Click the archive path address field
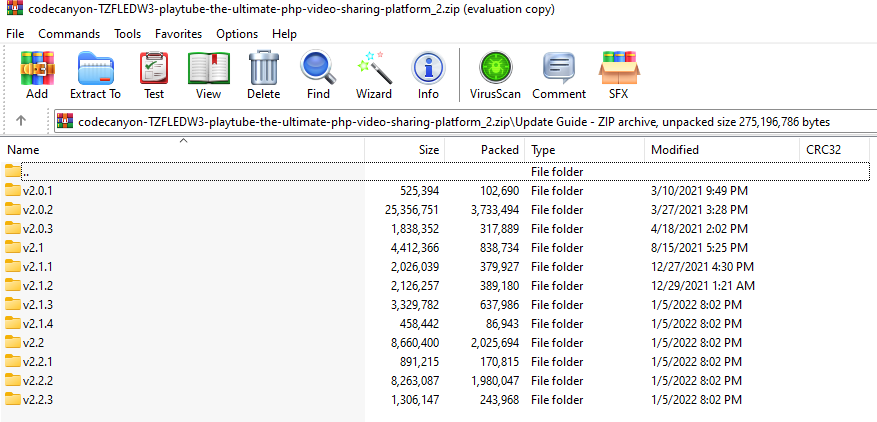The height and width of the screenshot is (422, 877). (x=450, y=121)
